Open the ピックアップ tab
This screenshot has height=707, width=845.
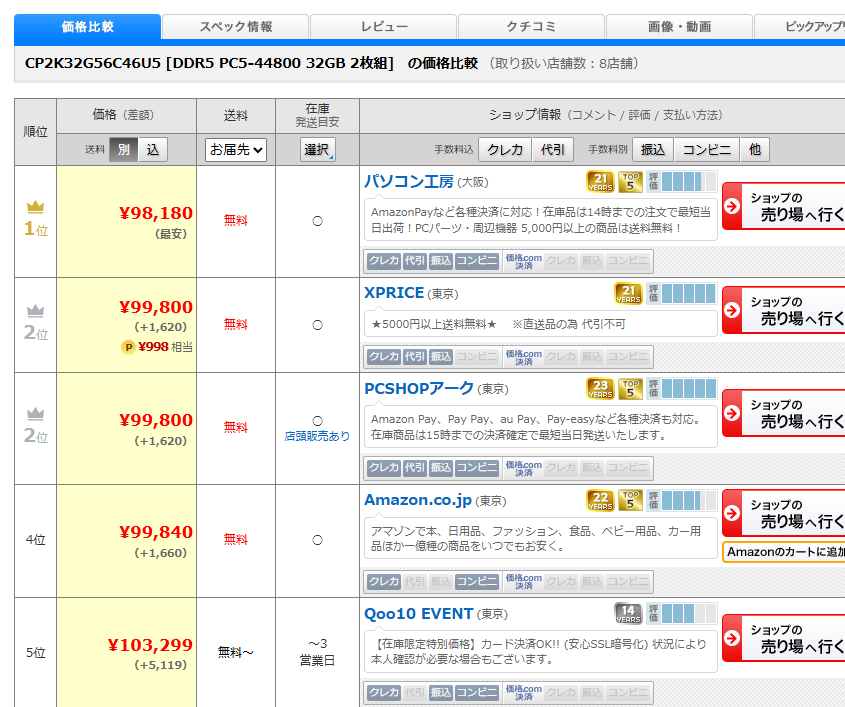point(800,26)
